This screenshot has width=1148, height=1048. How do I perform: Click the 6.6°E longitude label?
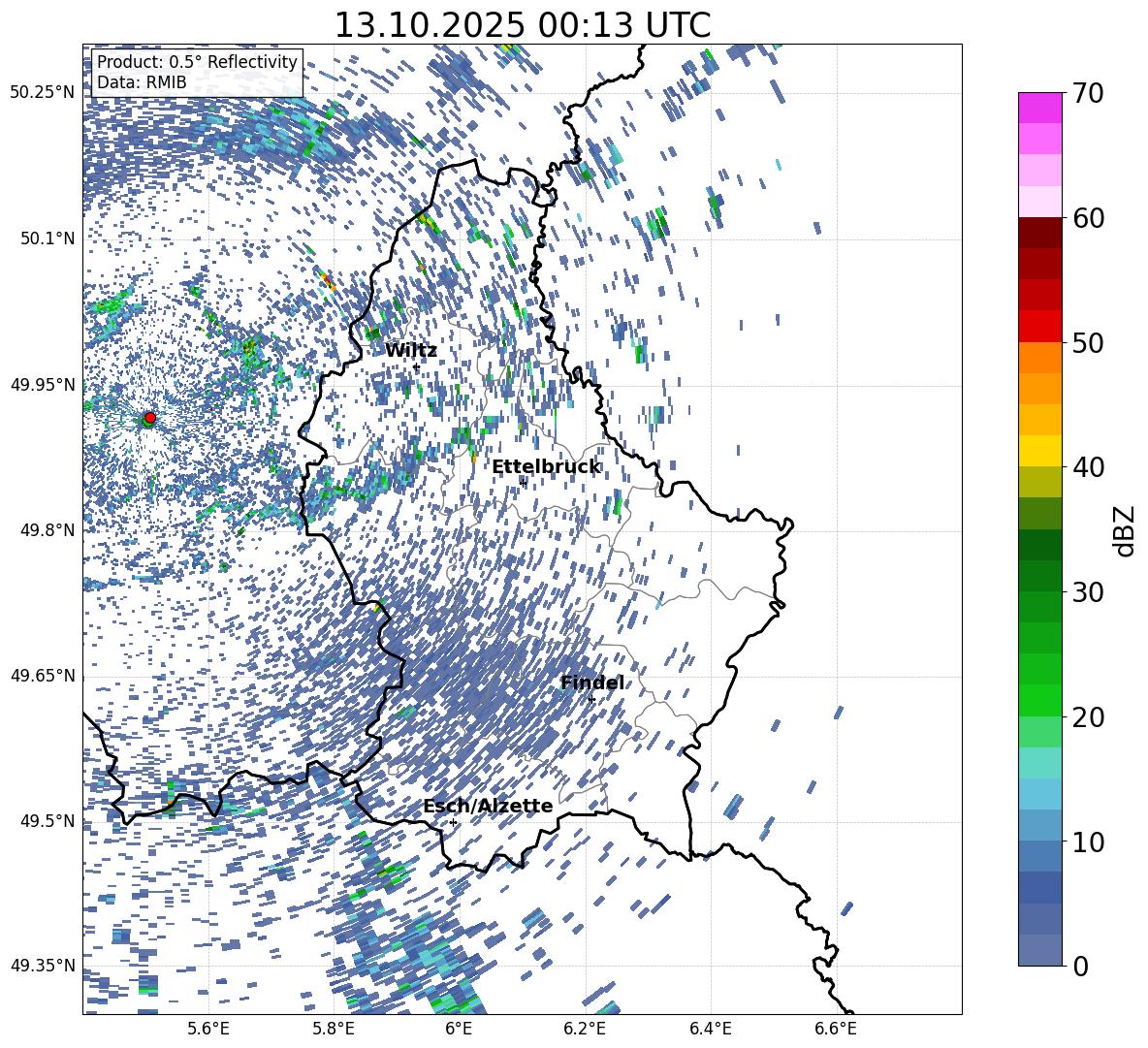click(836, 1029)
